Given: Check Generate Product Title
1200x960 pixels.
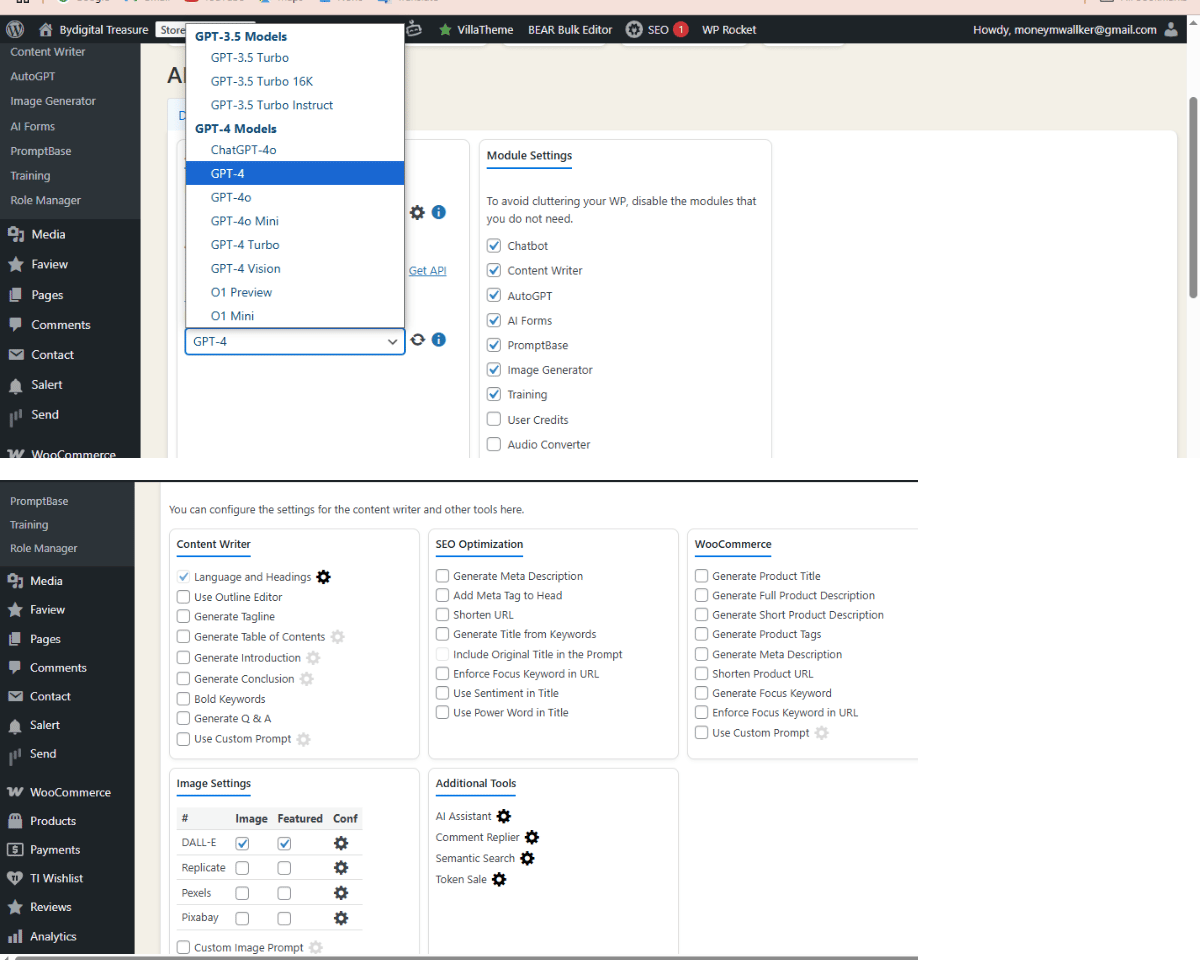Looking at the screenshot, I should (702, 576).
